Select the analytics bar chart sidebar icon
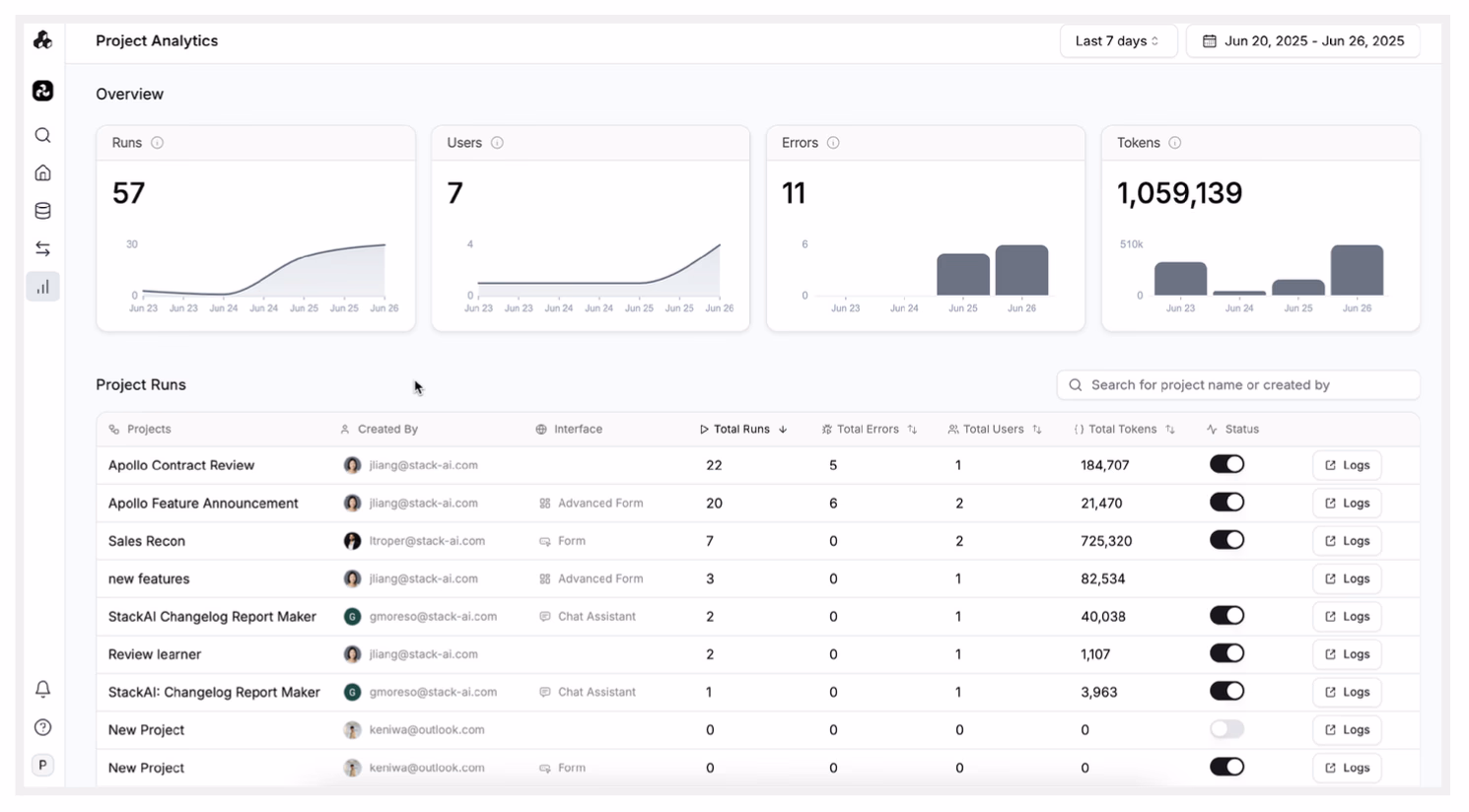 coord(42,287)
